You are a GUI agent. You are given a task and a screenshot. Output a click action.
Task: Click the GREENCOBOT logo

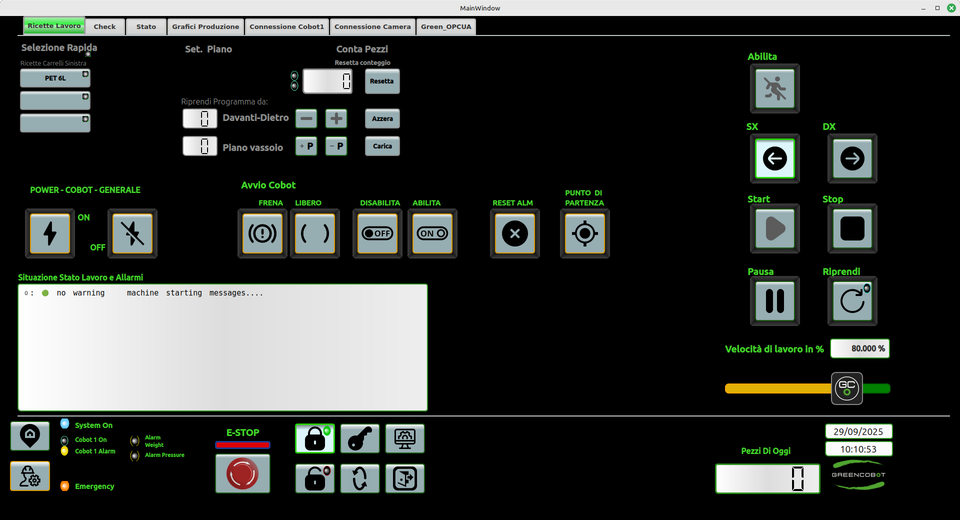858,475
